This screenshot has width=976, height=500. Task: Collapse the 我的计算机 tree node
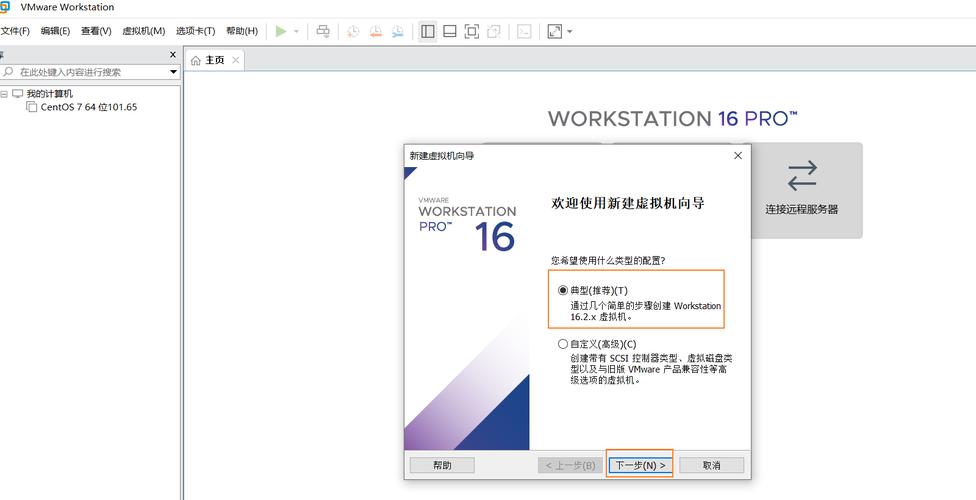(4, 94)
